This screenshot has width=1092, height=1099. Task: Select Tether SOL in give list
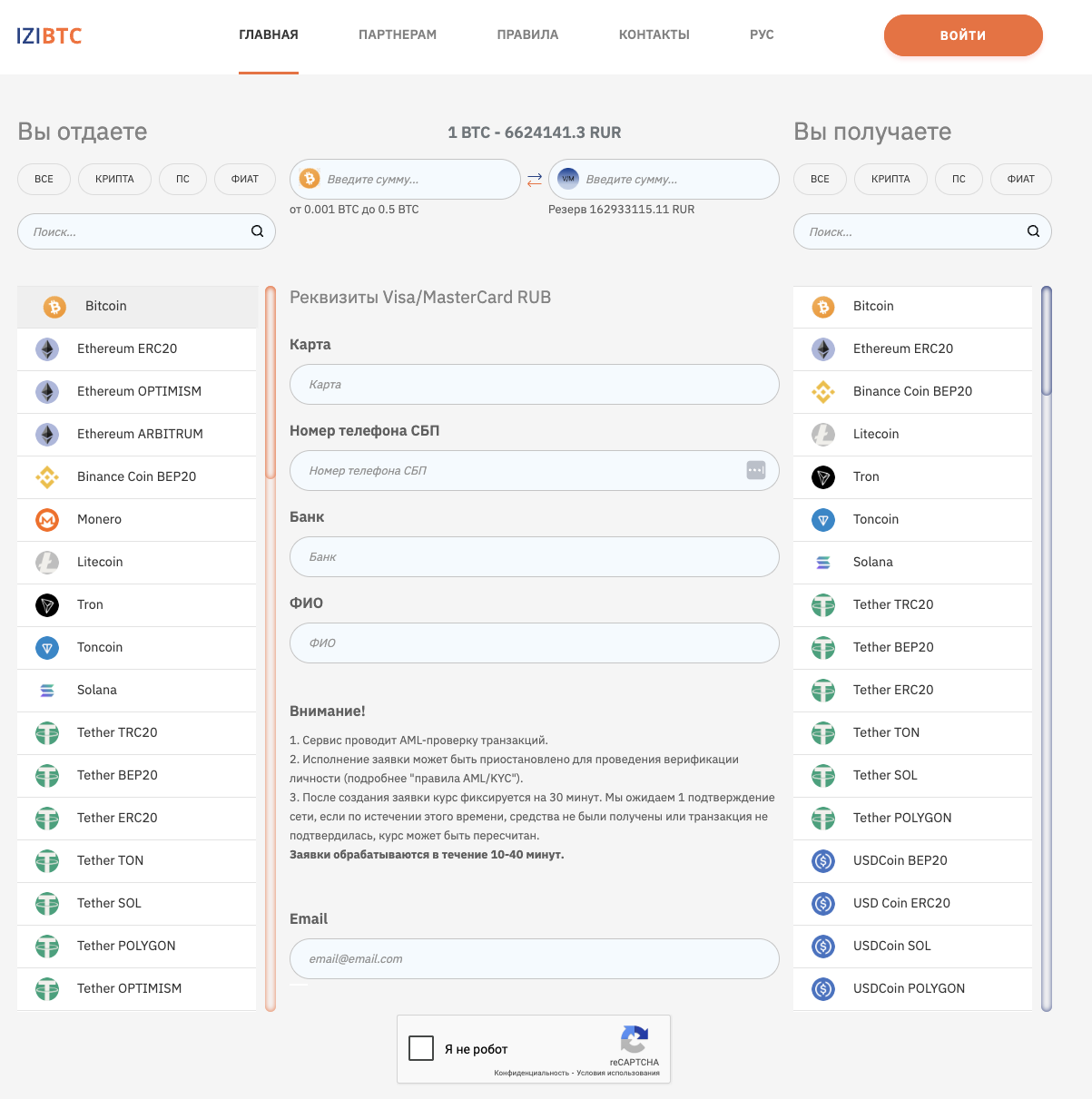(x=137, y=904)
